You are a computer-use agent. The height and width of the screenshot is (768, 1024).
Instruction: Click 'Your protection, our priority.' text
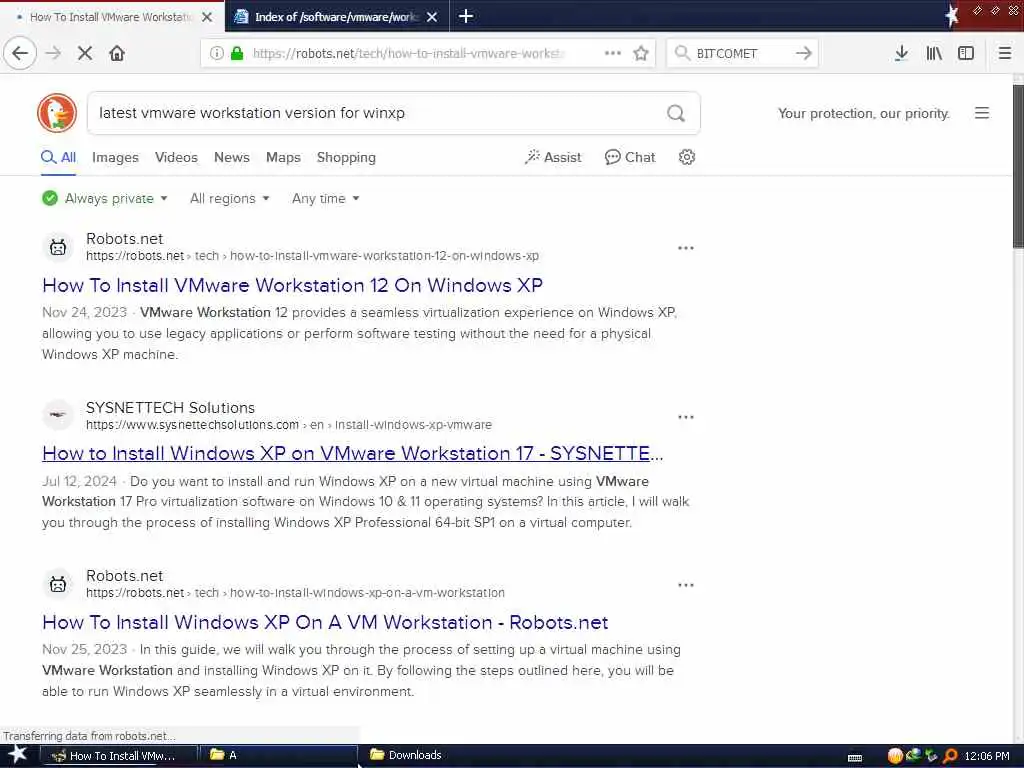[863, 114]
